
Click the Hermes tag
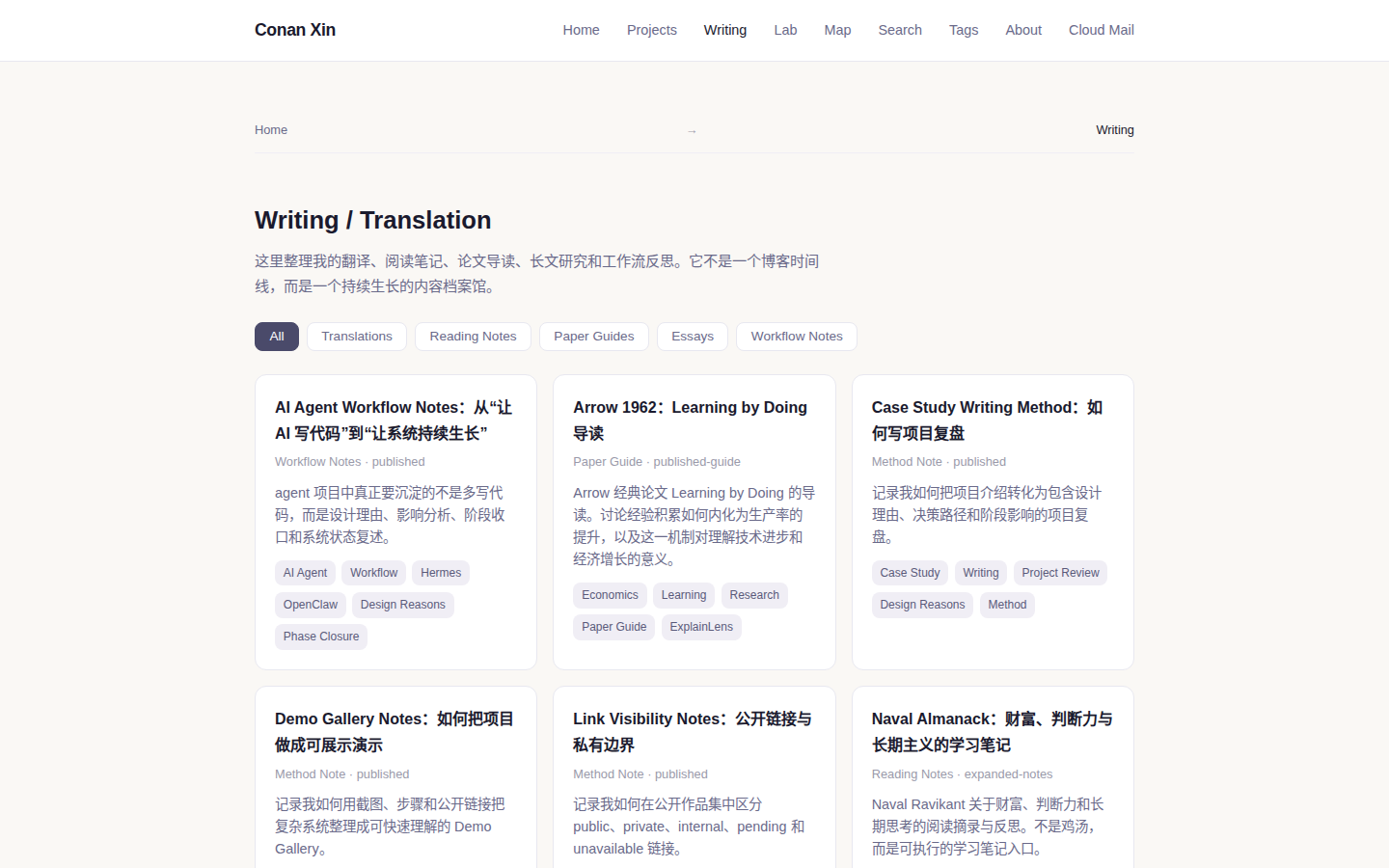tap(441, 573)
